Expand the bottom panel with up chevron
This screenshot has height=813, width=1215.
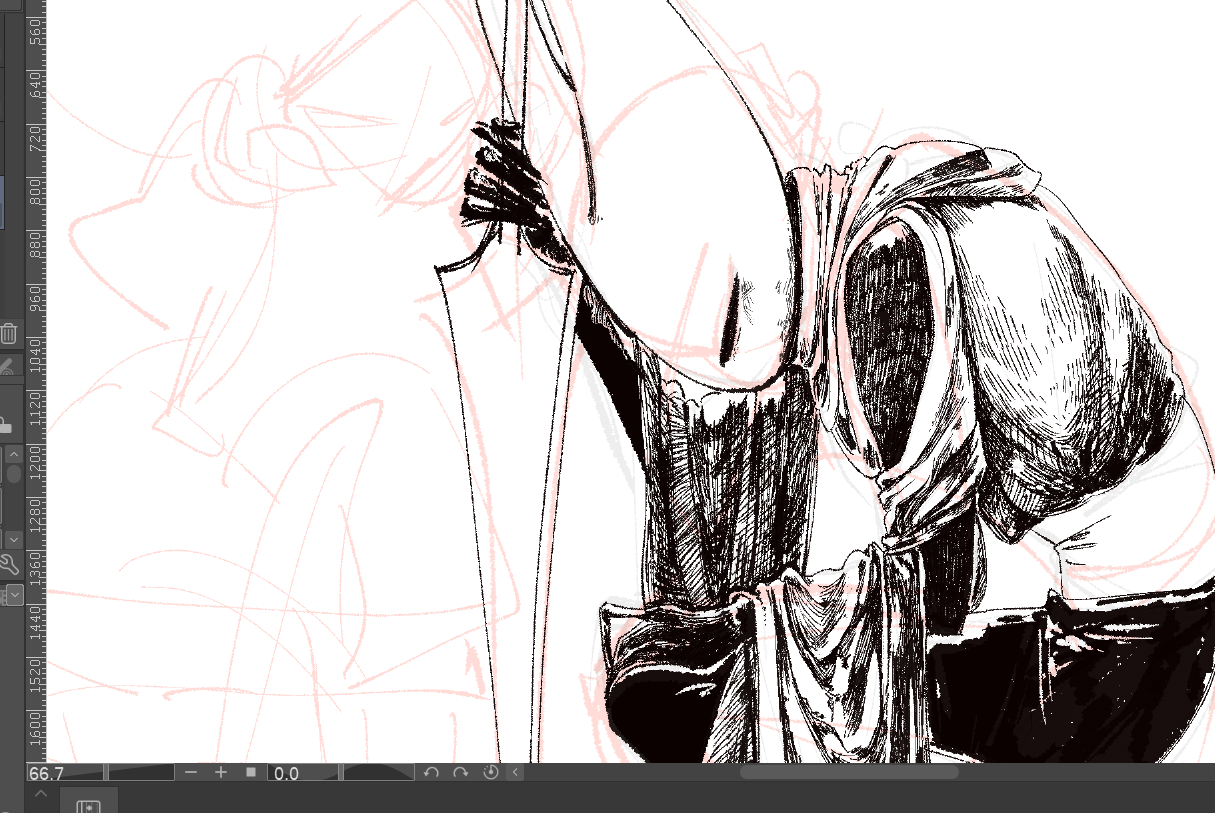pyautogui.click(x=41, y=793)
